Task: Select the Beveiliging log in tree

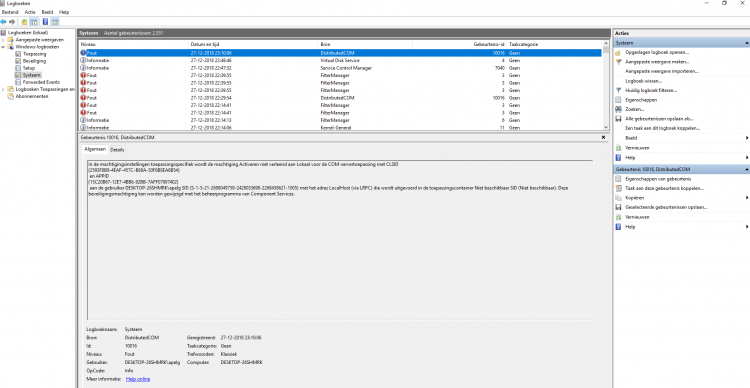Action: pyautogui.click(x=34, y=61)
